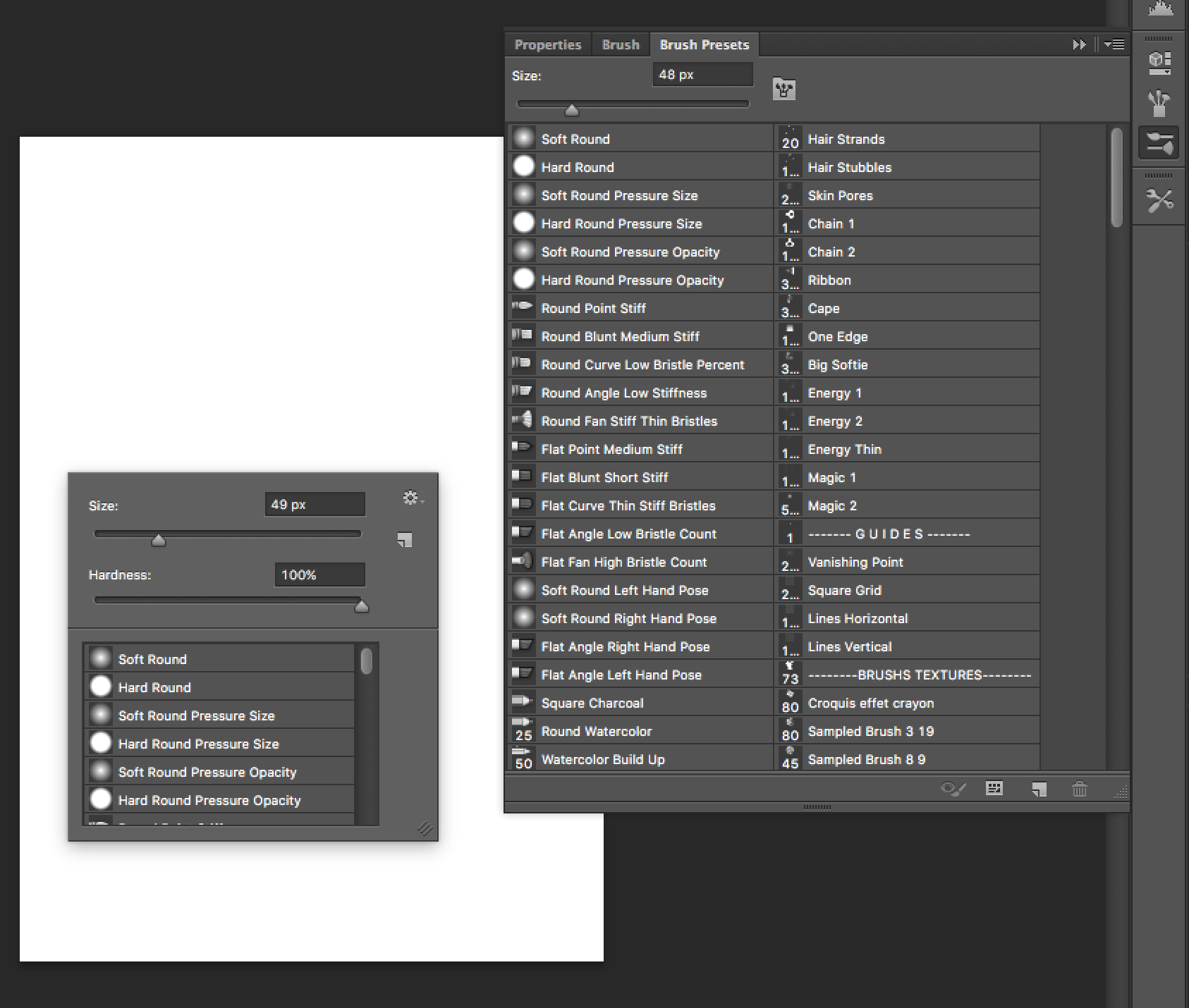Click the Hardness 100% input field
Image resolution: width=1189 pixels, height=1008 pixels.
319,574
